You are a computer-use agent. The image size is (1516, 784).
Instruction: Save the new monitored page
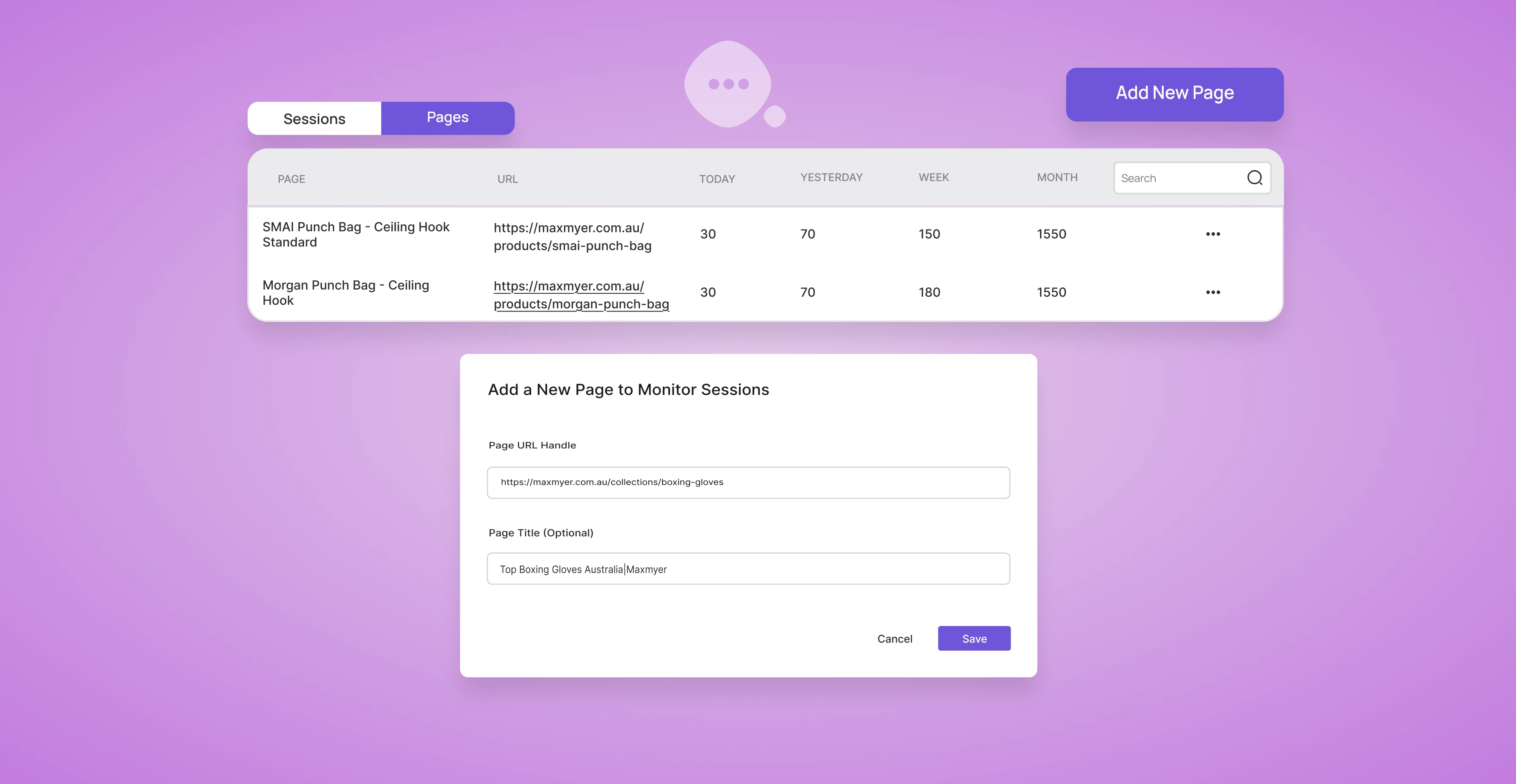coord(974,638)
